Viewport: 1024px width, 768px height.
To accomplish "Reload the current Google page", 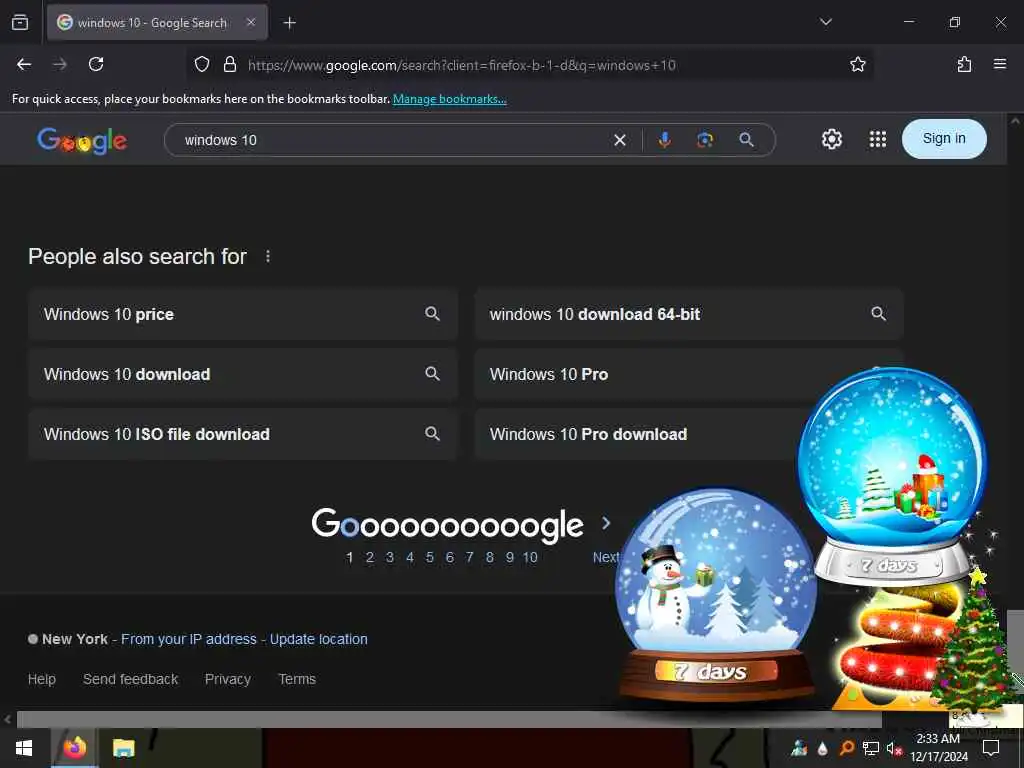I will pos(96,64).
